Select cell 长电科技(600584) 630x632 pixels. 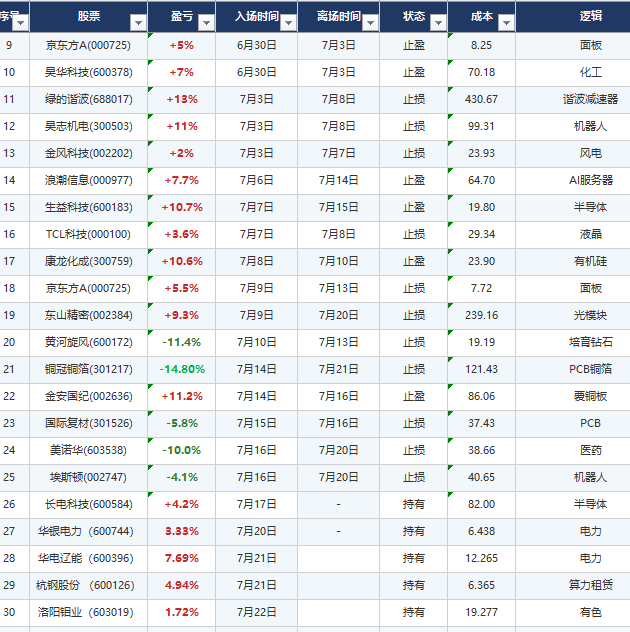(x=88, y=504)
